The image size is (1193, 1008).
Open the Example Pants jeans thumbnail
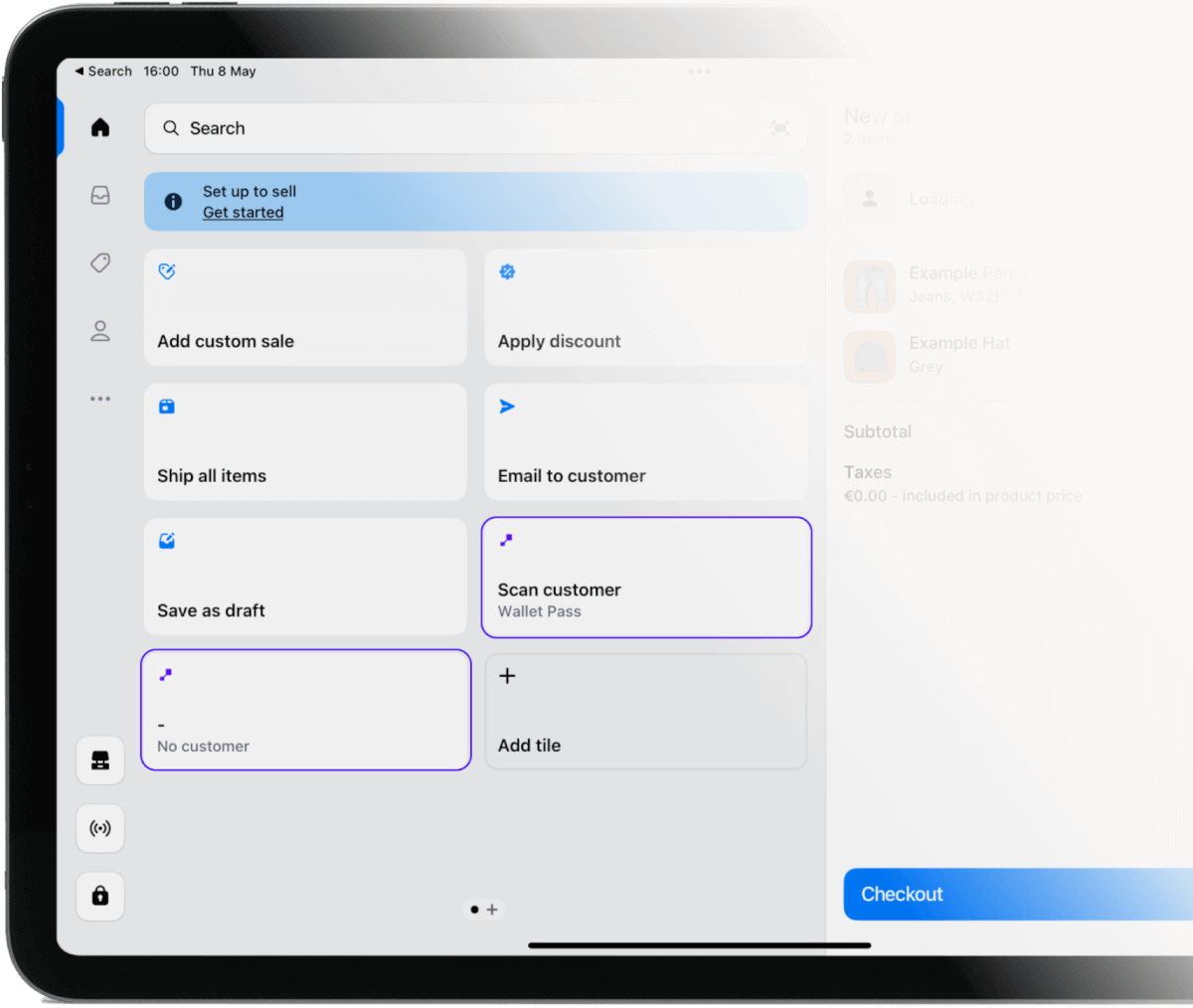870,287
